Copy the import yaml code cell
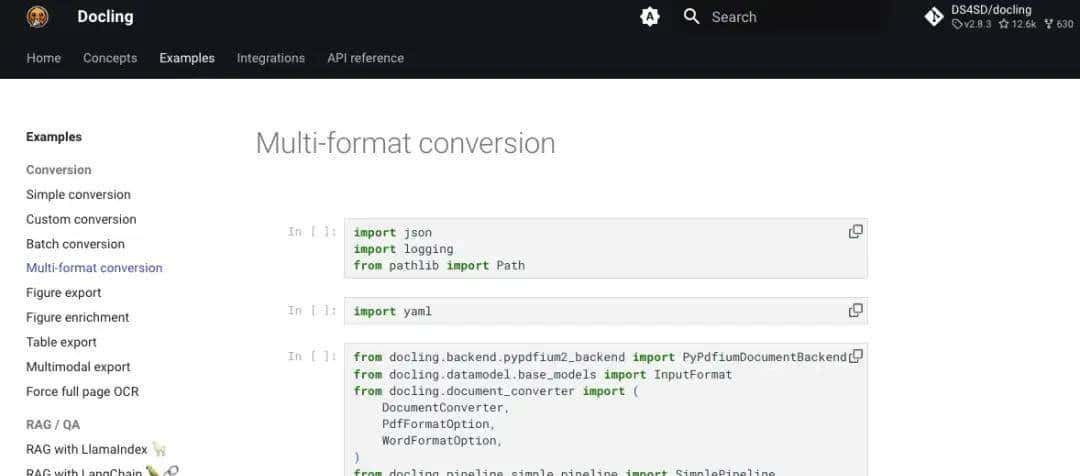This screenshot has width=1080, height=476. point(855,310)
